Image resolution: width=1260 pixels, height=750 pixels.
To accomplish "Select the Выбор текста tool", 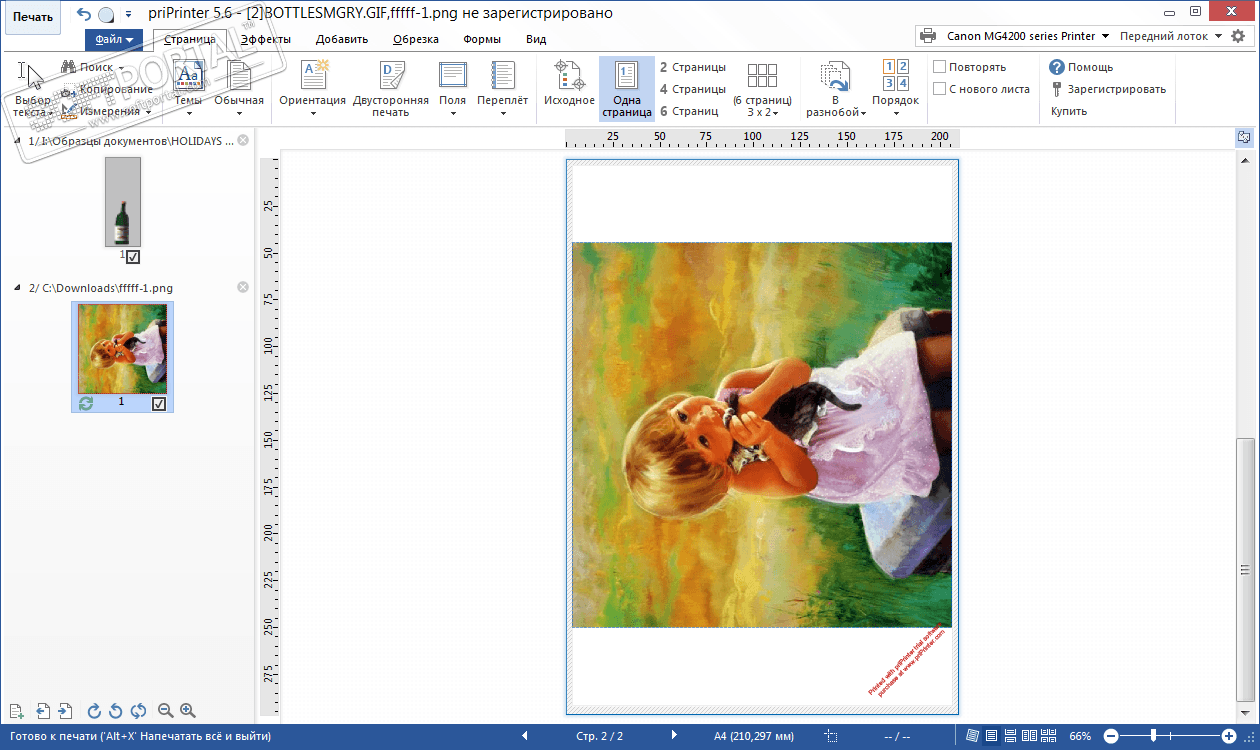I will (32, 89).
